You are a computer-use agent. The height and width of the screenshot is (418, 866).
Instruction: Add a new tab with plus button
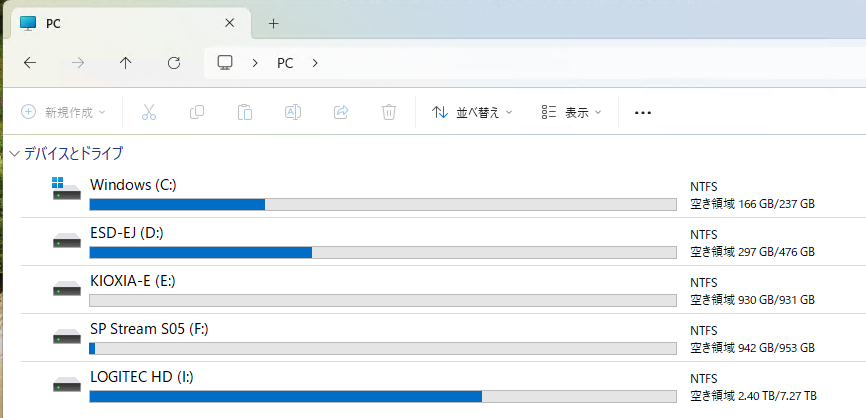point(273,23)
